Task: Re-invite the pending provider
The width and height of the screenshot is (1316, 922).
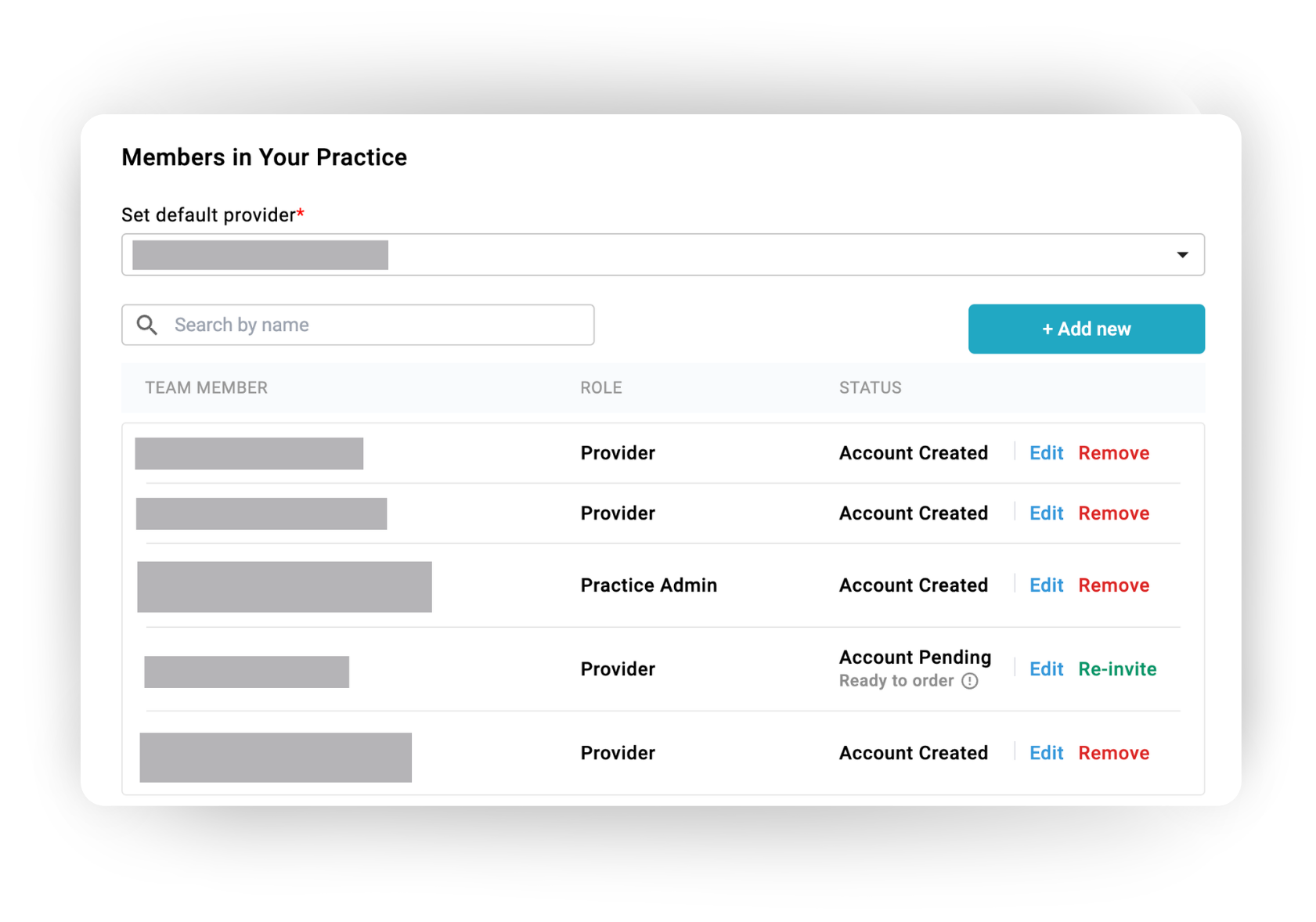Action: tap(1117, 669)
